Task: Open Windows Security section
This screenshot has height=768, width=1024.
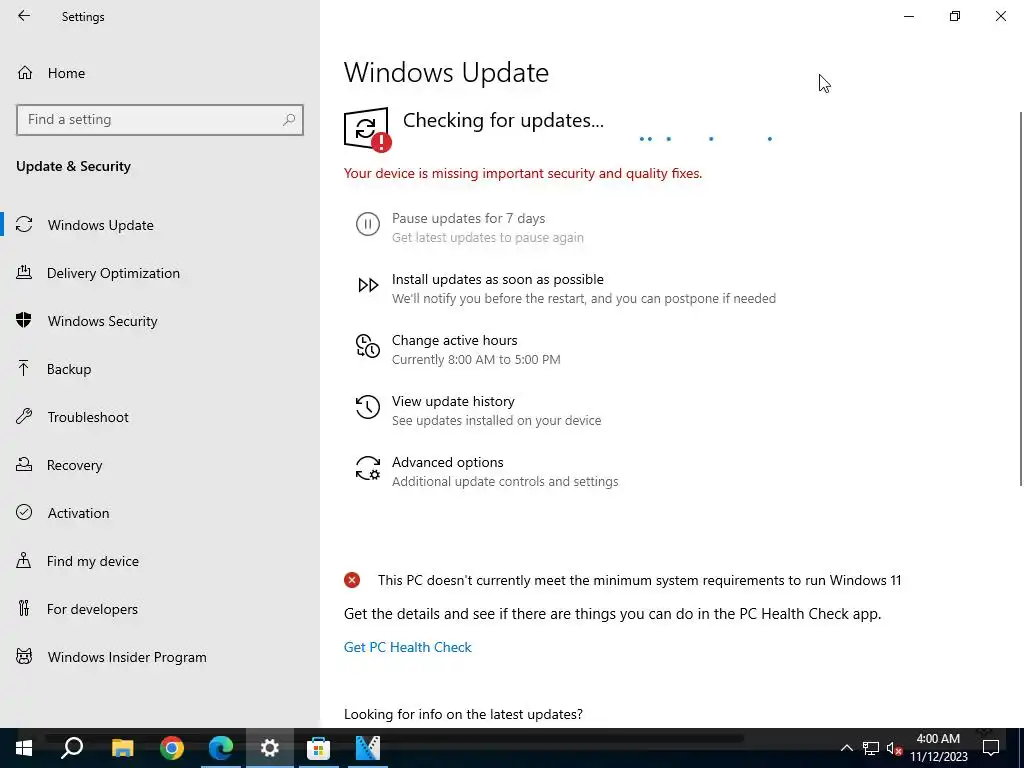Action: (x=103, y=321)
